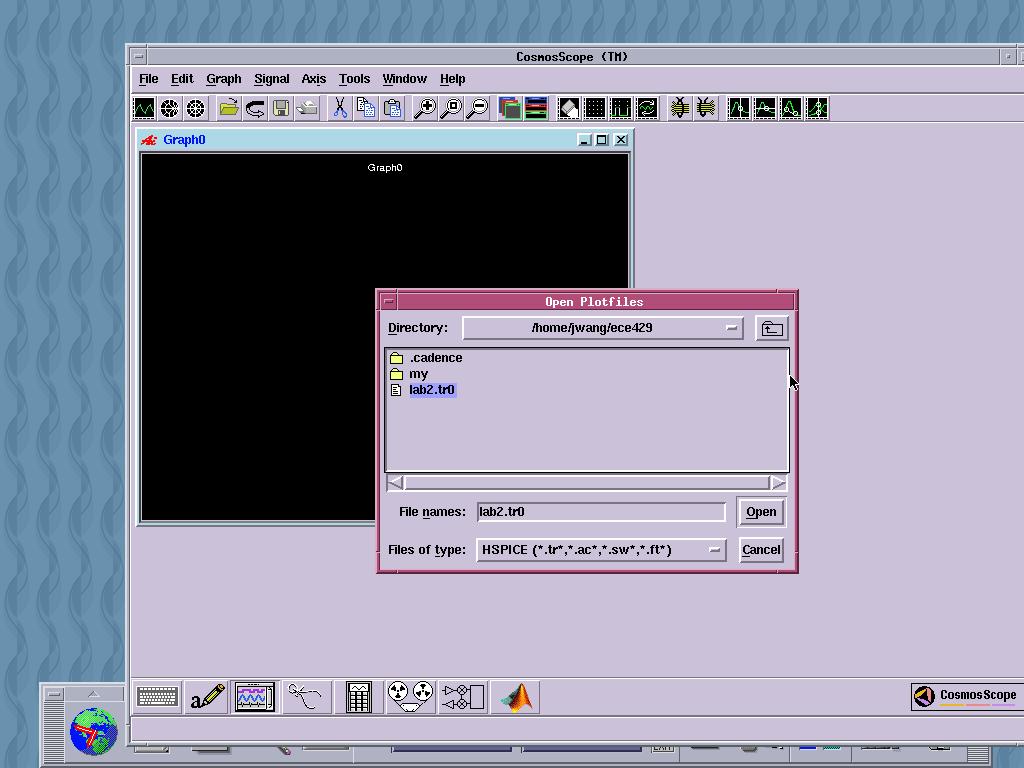Open the tape reel tool
Screen dimensions: 1024x768
click(410, 697)
